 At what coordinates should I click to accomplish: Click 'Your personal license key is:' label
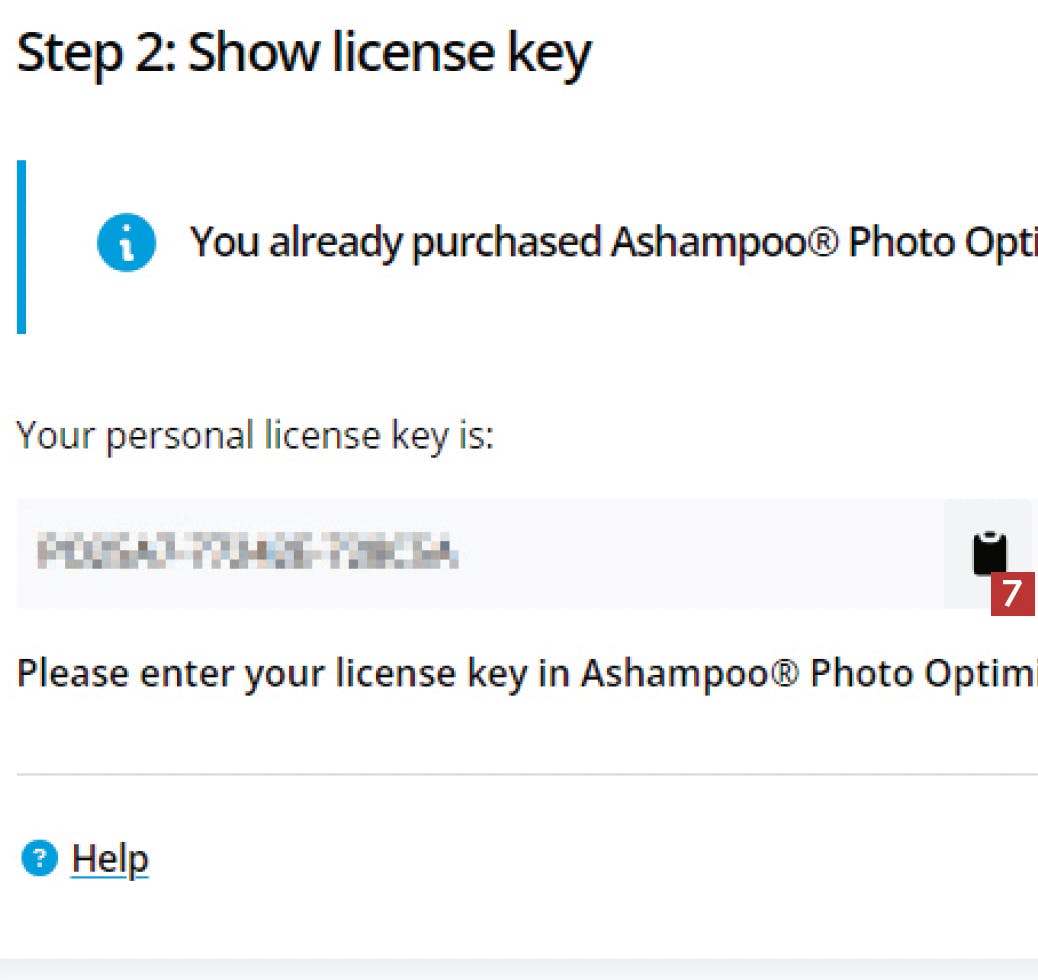[255, 436]
